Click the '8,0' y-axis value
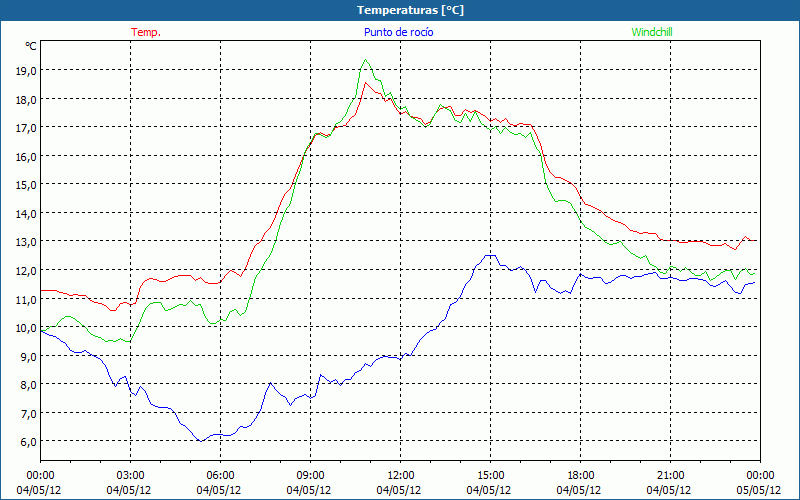 point(29,385)
